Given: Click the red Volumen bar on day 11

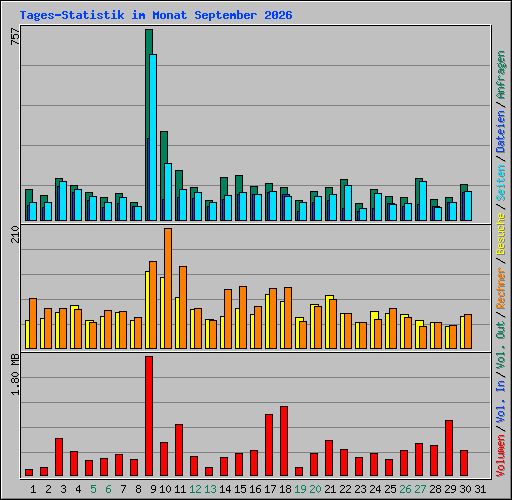Looking at the screenshot, I should point(179,450).
